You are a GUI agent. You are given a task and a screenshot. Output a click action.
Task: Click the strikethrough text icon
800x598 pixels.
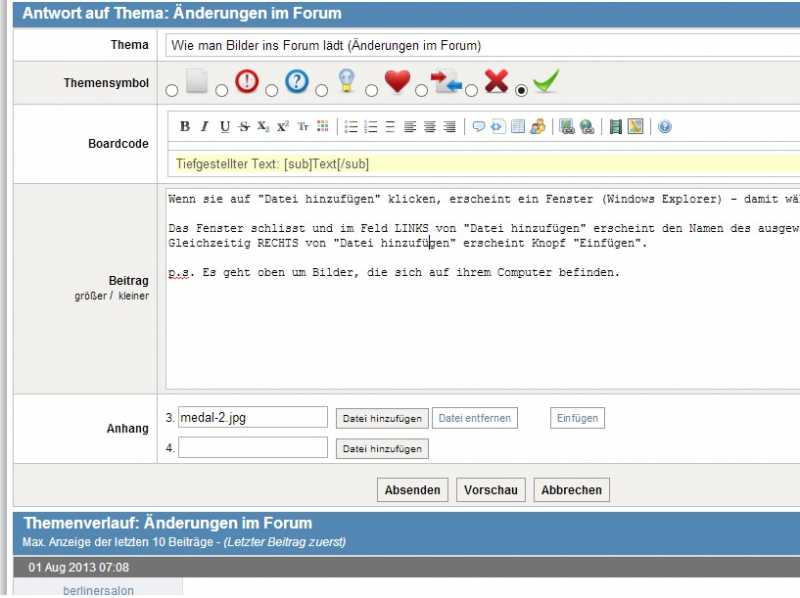coord(243,127)
